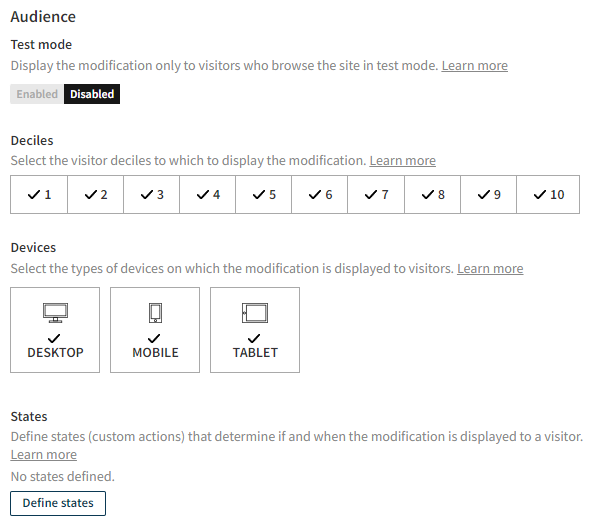Open Learn more link for Test mode

(x=474, y=66)
